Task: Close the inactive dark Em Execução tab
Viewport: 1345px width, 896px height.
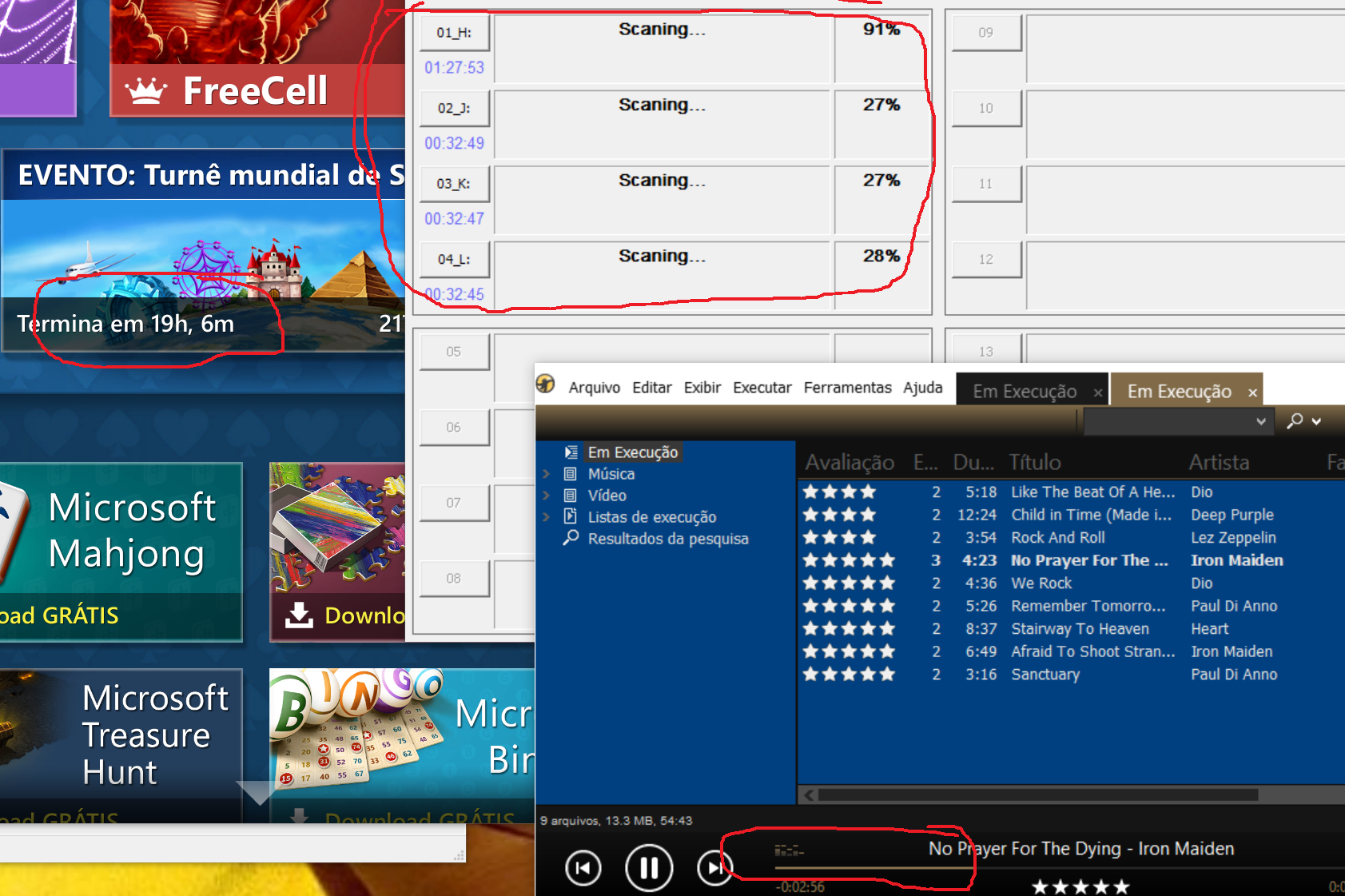Action: pos(1098,392)
